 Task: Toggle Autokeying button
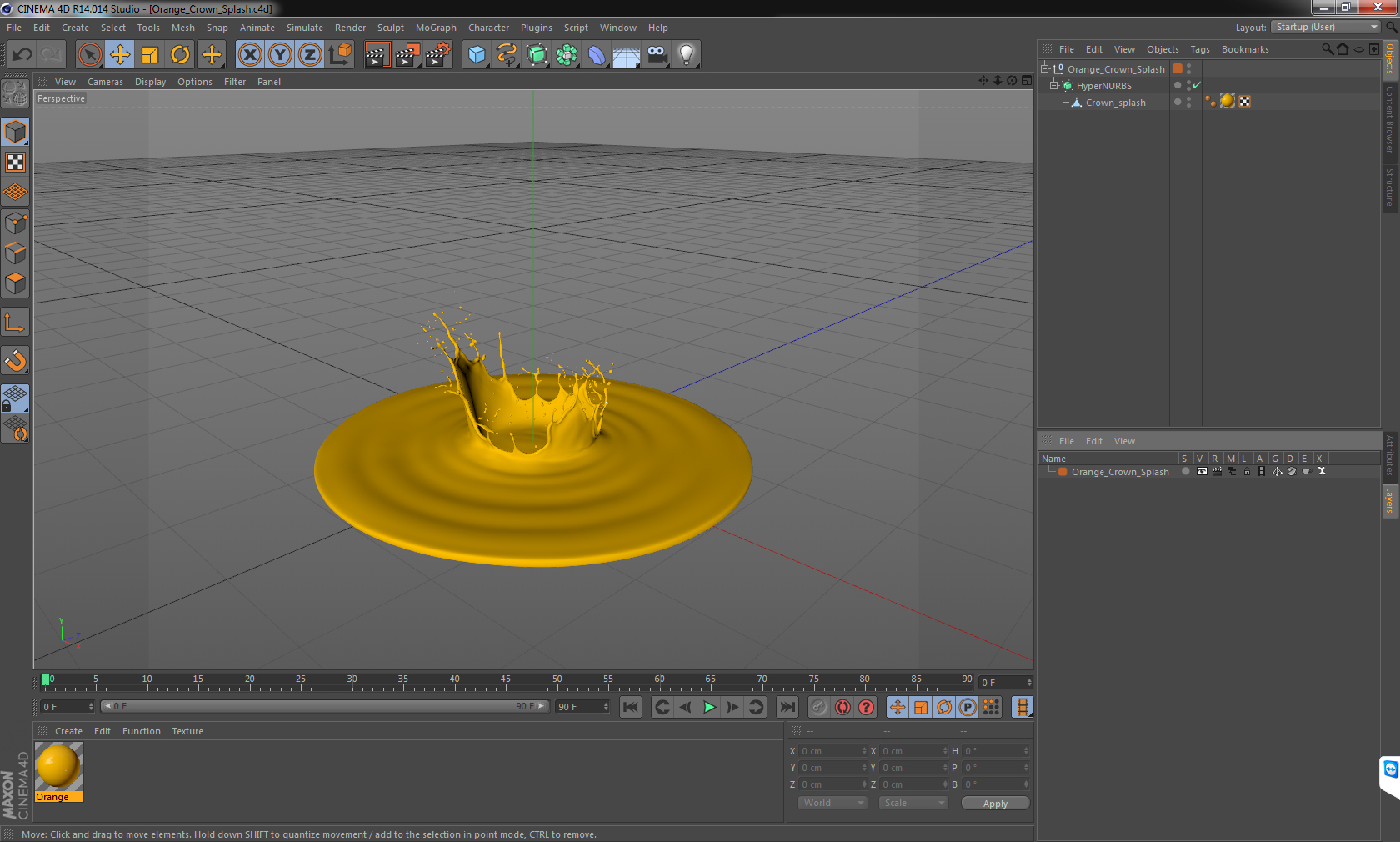[842, 707]
